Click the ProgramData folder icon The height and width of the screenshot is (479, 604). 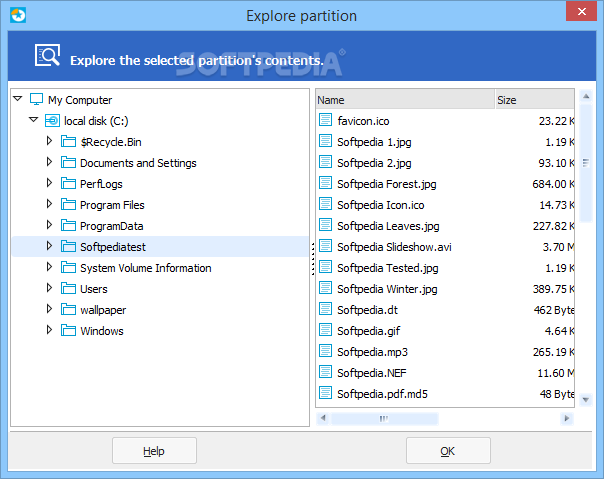[68, 225]
